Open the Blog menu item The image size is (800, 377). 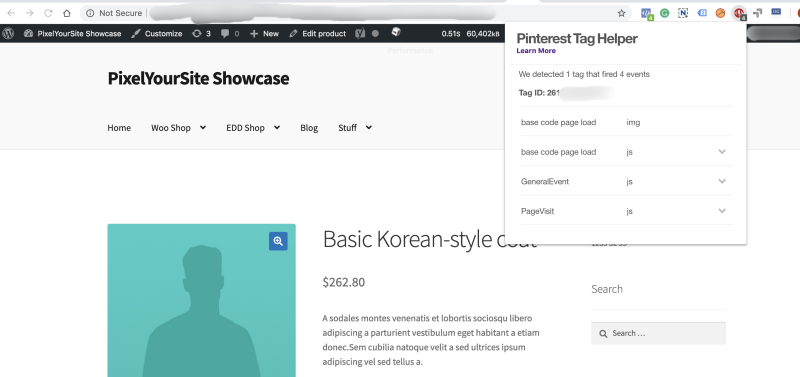point(309,128)
